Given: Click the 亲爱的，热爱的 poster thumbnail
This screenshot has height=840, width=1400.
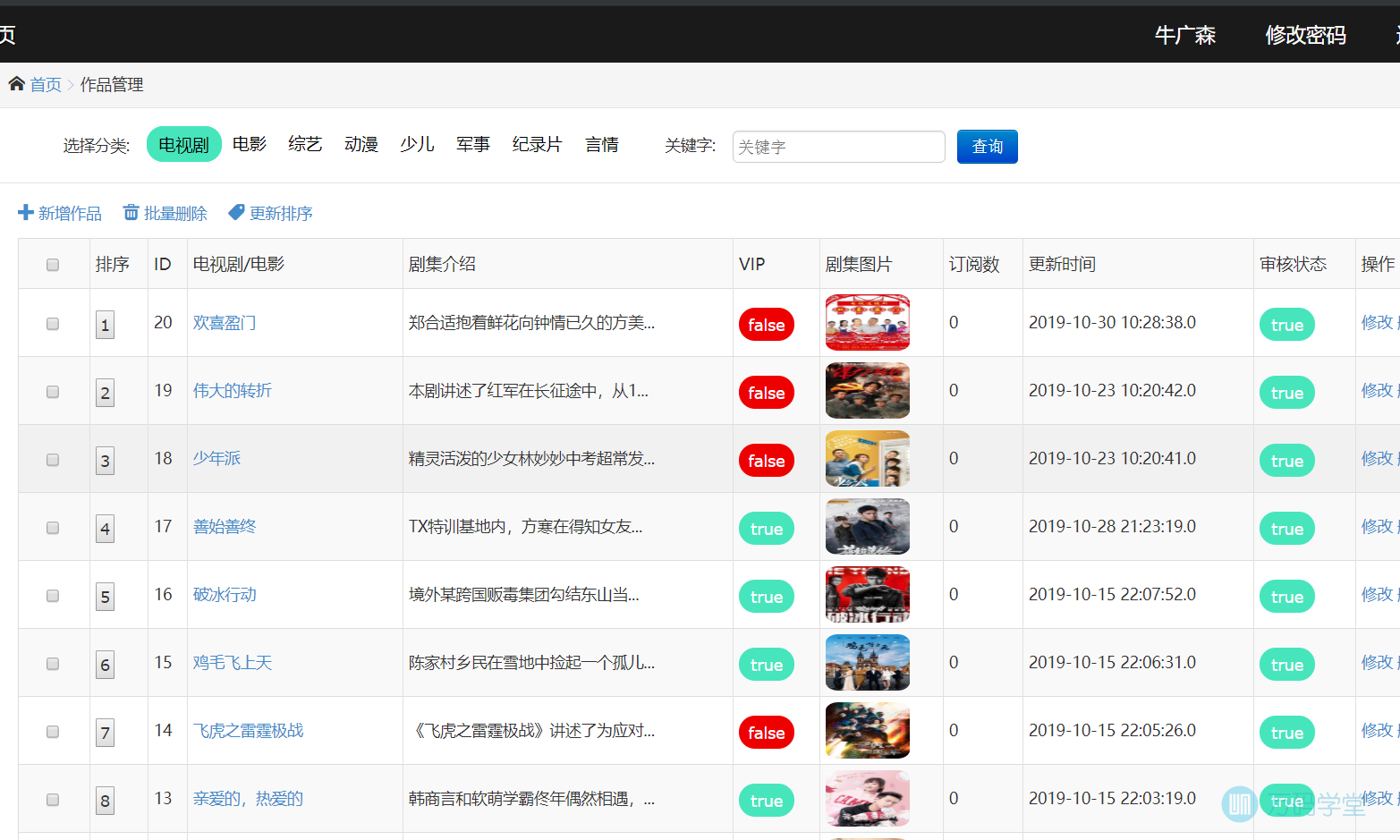Looking at the screenshot, I should pyautogui.click(x=868, y=798).
